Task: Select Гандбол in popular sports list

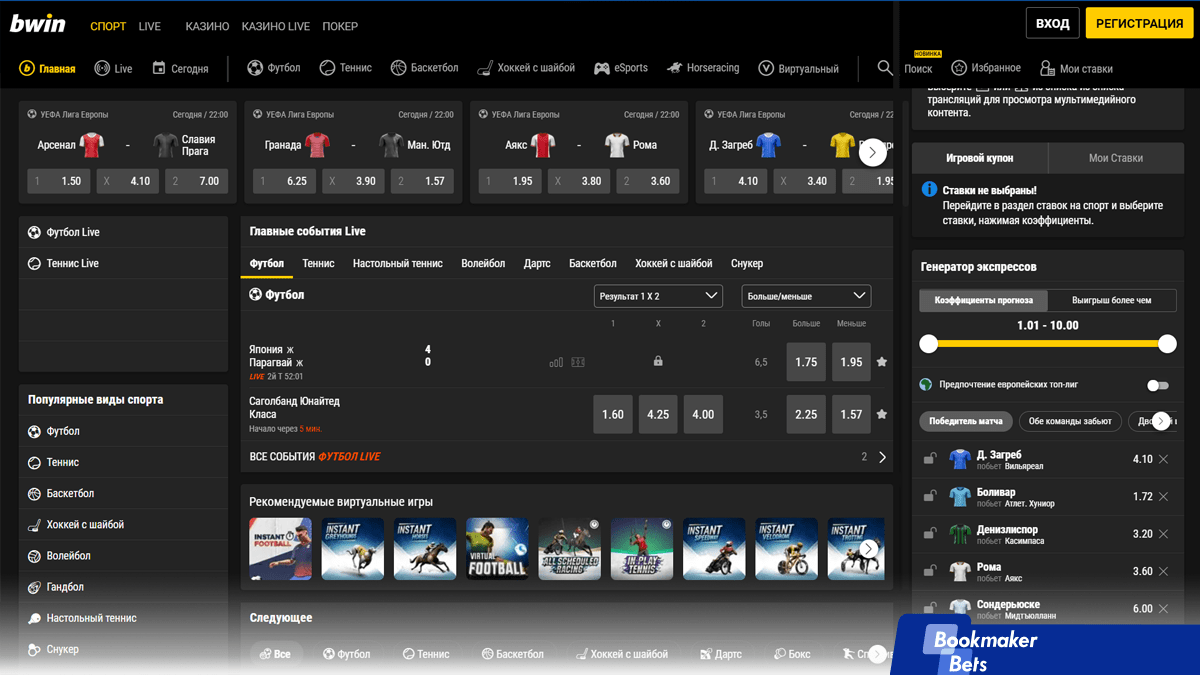Action: point(65,587)
